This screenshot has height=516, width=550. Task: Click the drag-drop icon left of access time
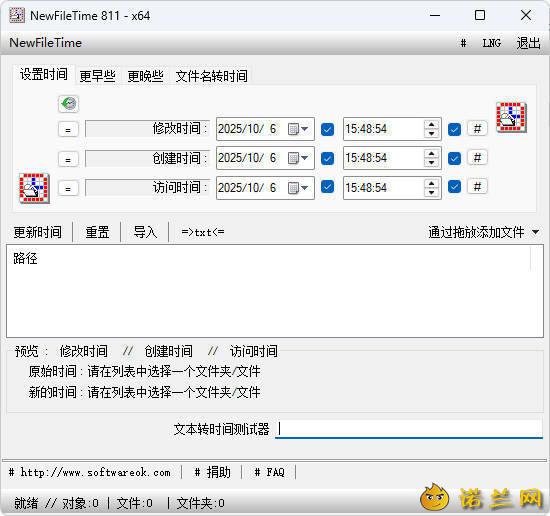pos(34,188)
